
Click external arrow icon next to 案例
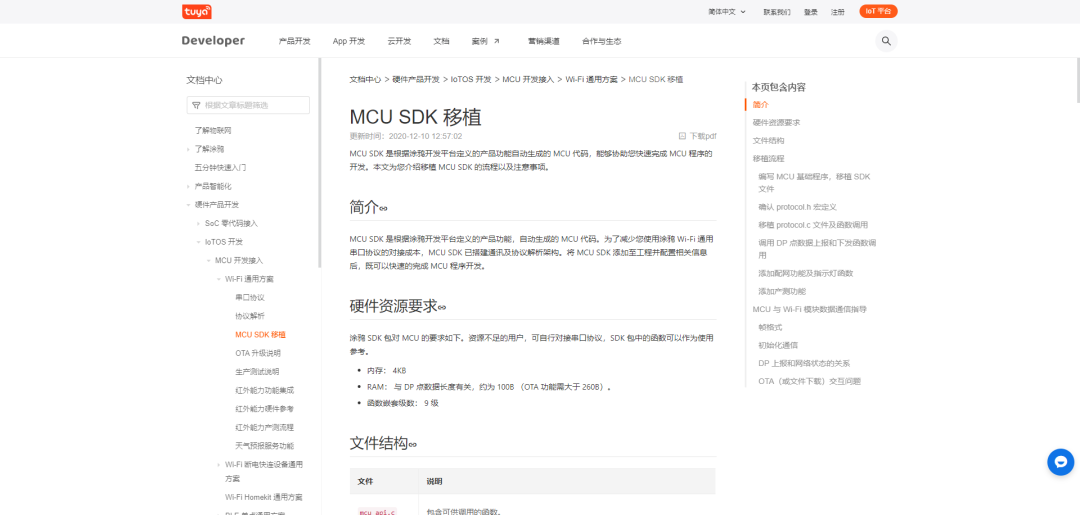(x=497, y=41)
